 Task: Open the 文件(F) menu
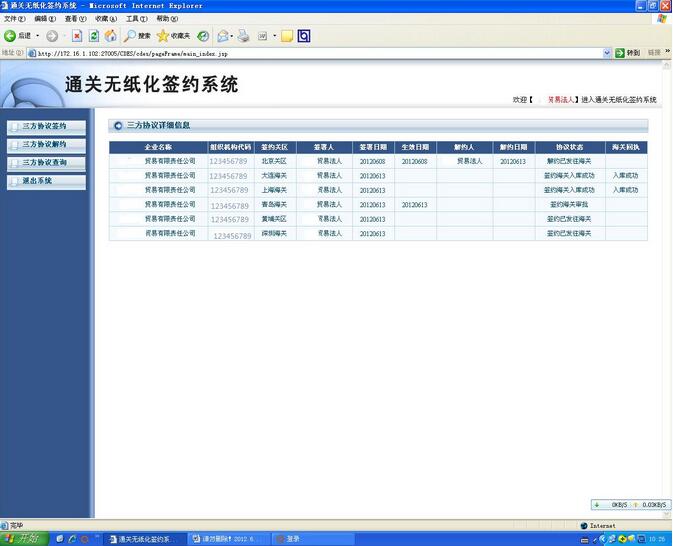pos(15,19)
